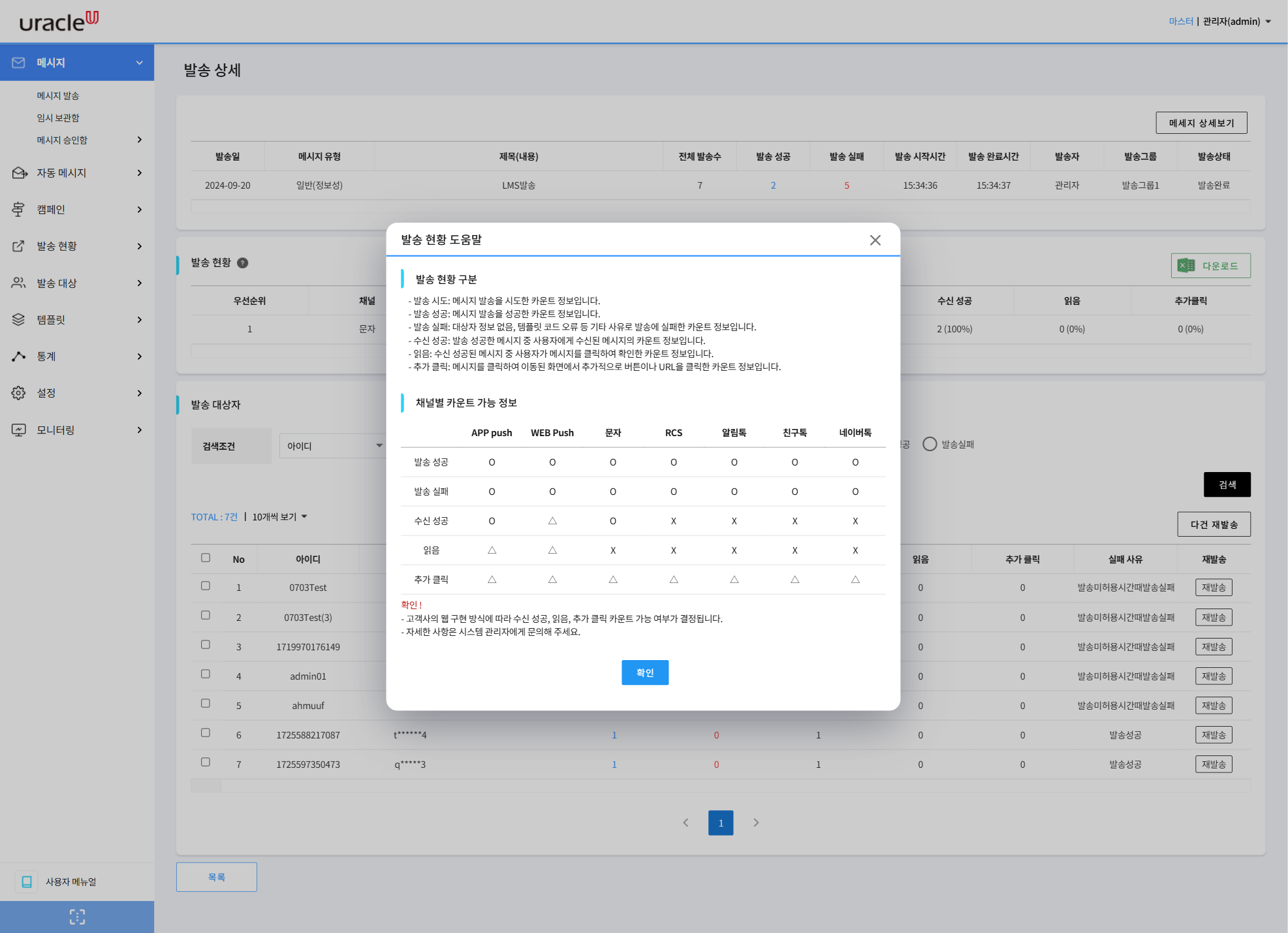Click the 자동 메시지 icon
The image size is (1288, 933).
pos(20,173)
